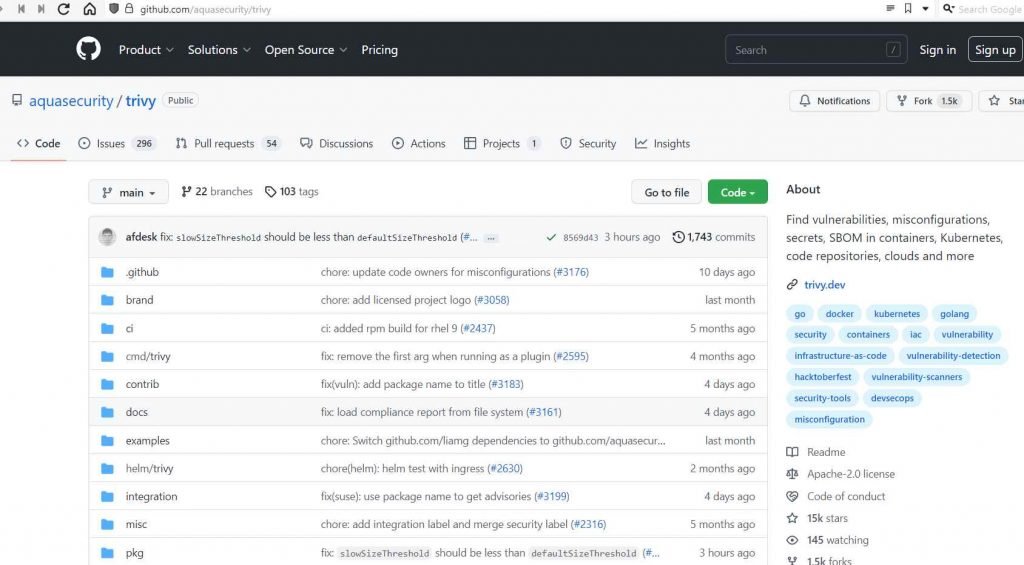Expand the green Code download dropdown

tap(737, 192)
